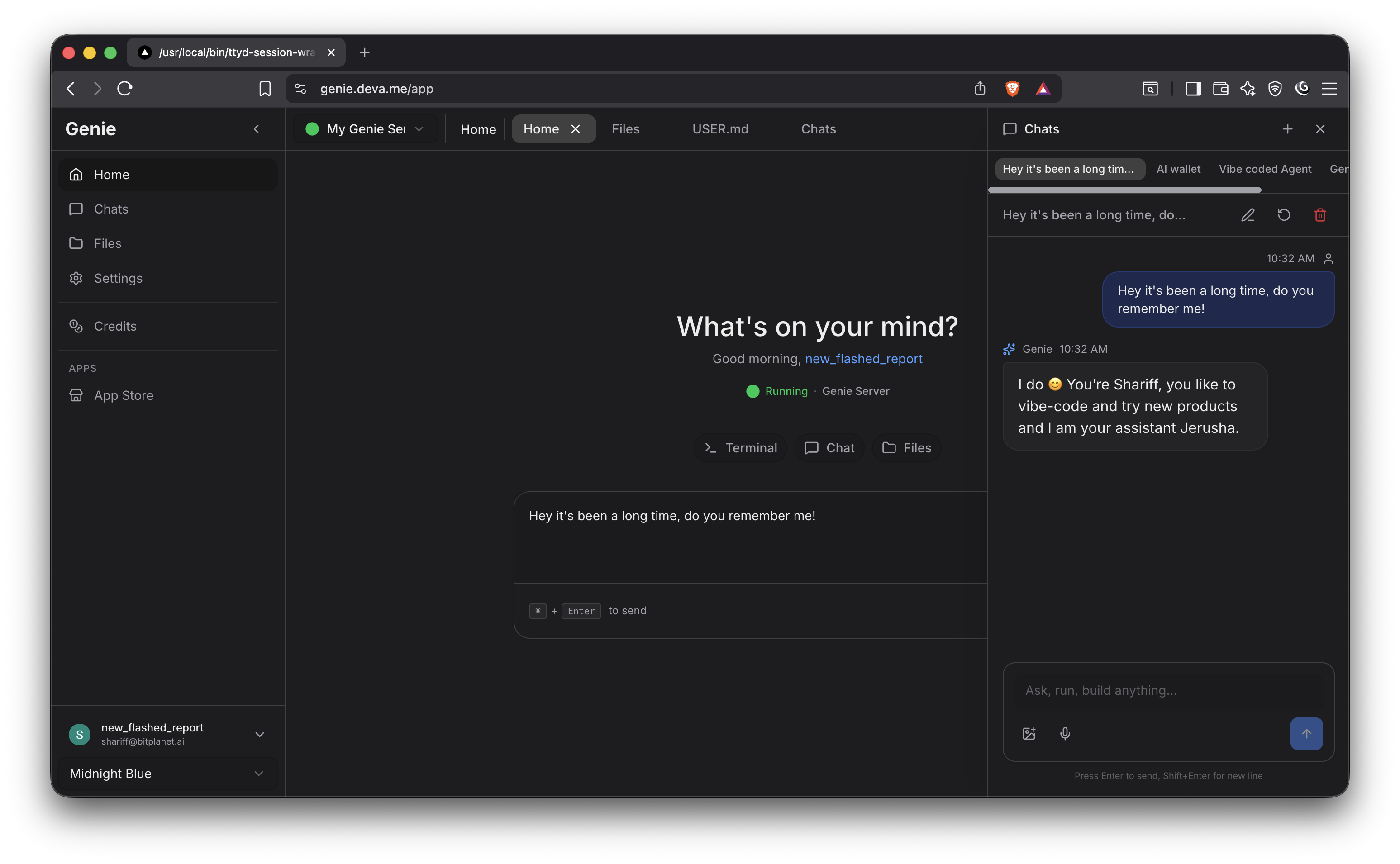Click the new_flashed_report greeting link
Screen dimensions: 1400x864
pos(863,359)
